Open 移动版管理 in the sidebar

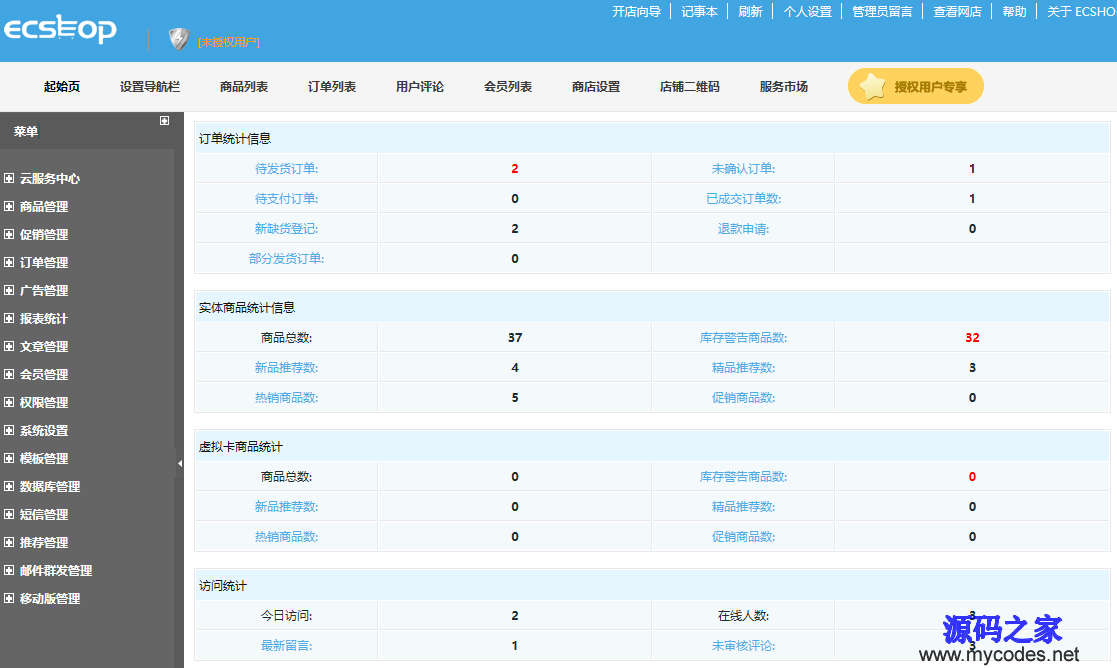point(50,598)
